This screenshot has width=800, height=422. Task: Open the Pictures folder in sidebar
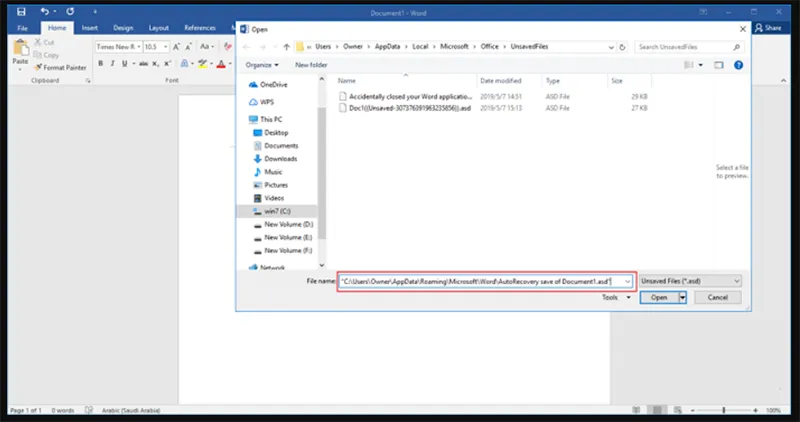coord(271,185)
